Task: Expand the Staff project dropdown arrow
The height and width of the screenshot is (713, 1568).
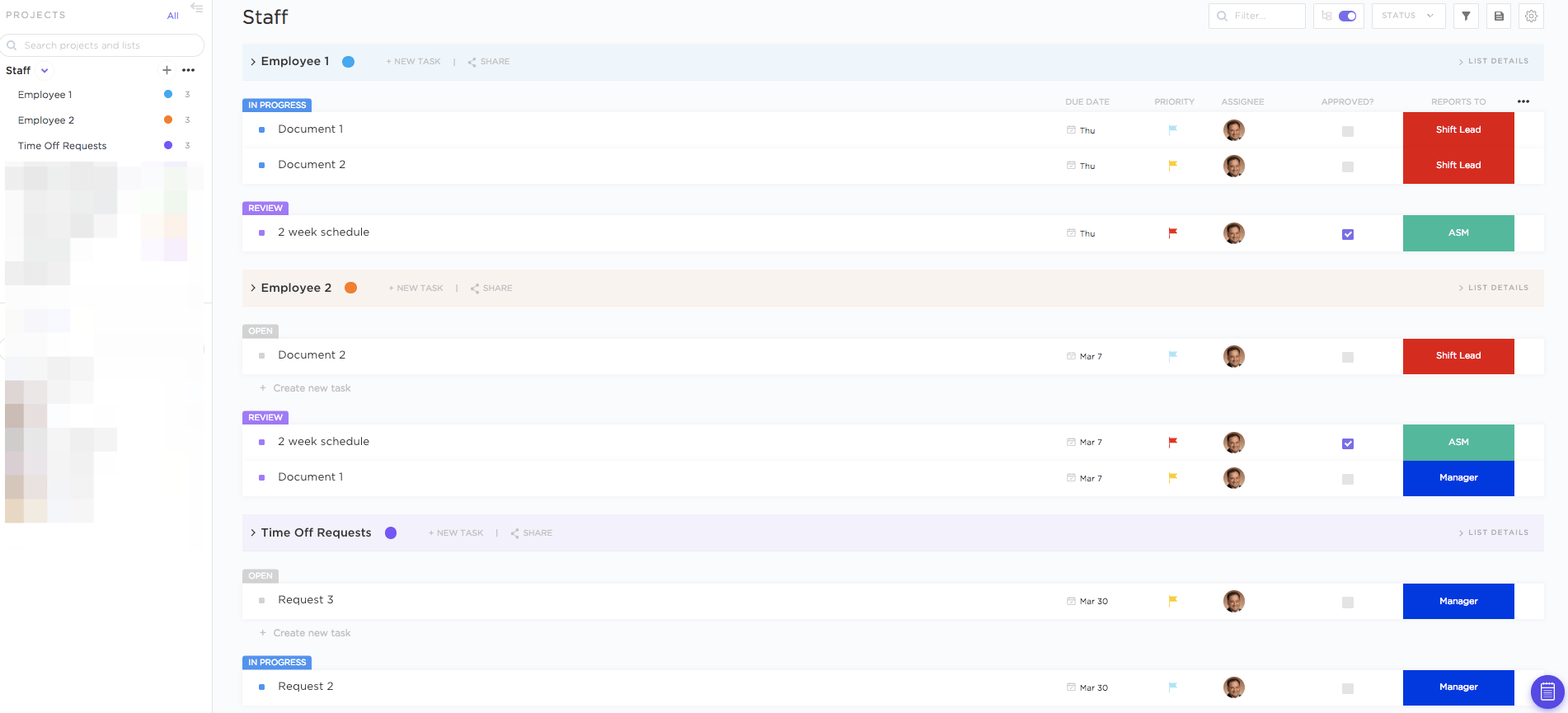Action: tap(45, 71)
